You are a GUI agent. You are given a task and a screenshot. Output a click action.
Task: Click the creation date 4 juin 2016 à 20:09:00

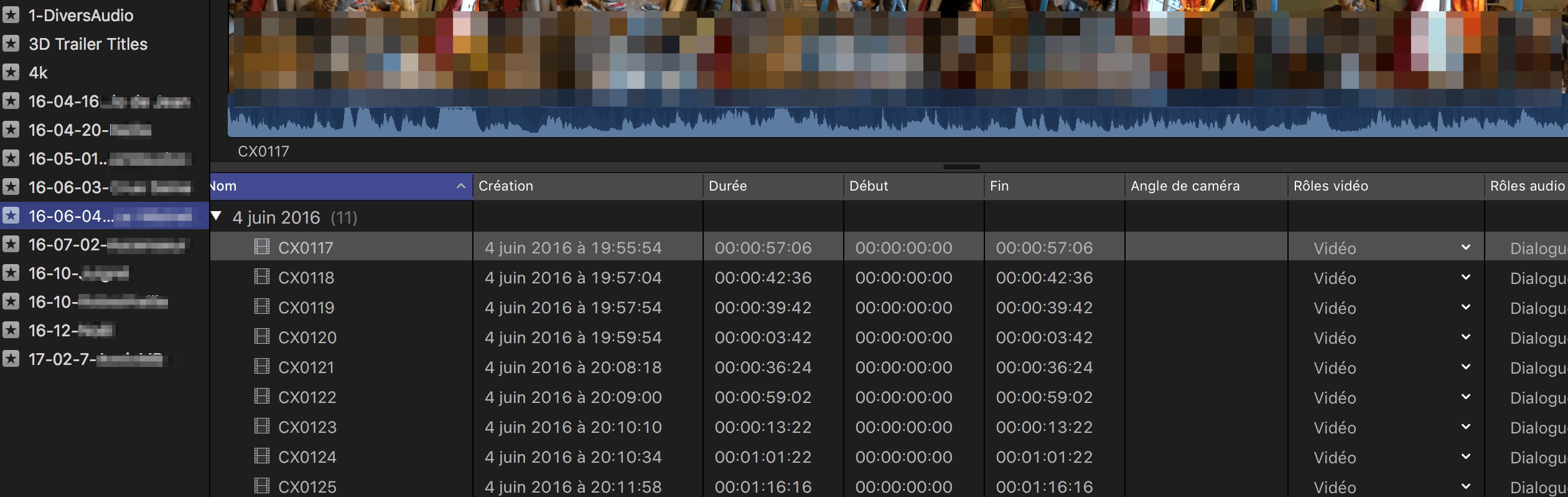[x=573, y=397]
